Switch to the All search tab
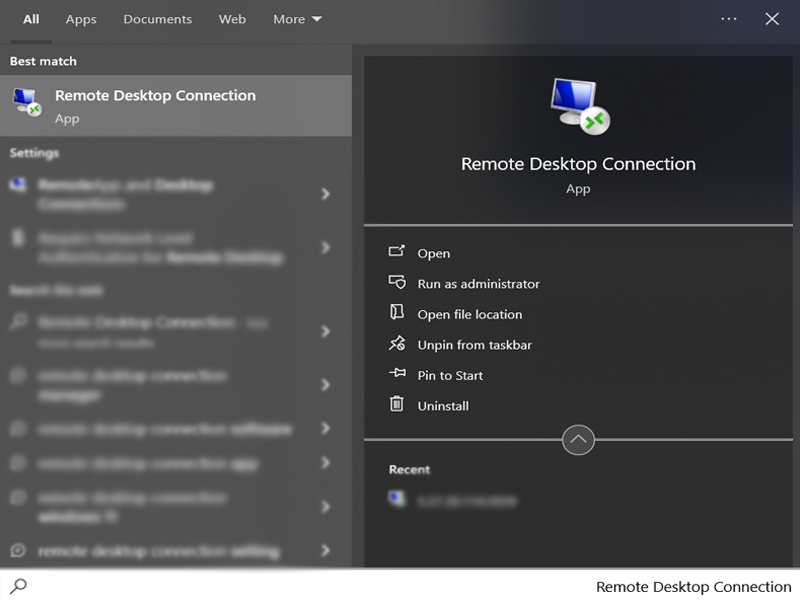800x600 pixels. tap(31, 19)
